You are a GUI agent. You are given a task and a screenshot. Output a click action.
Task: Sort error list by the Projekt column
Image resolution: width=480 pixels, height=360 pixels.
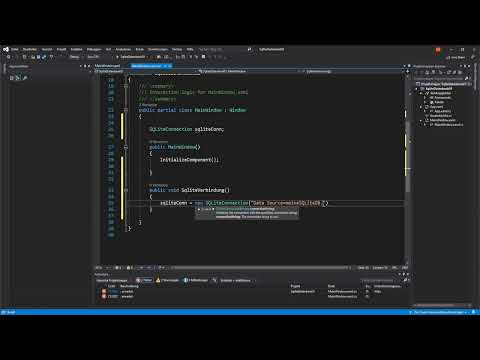tap(295, 286)
